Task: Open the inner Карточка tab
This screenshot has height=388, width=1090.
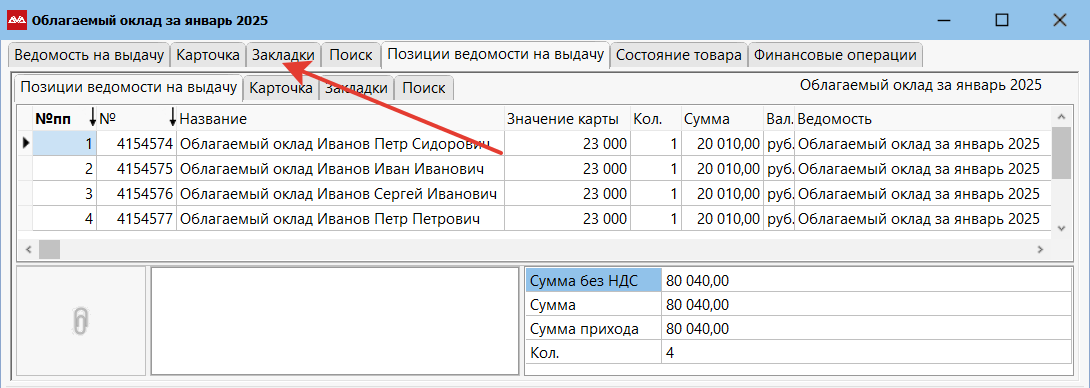Action: (x=281, y=88)
